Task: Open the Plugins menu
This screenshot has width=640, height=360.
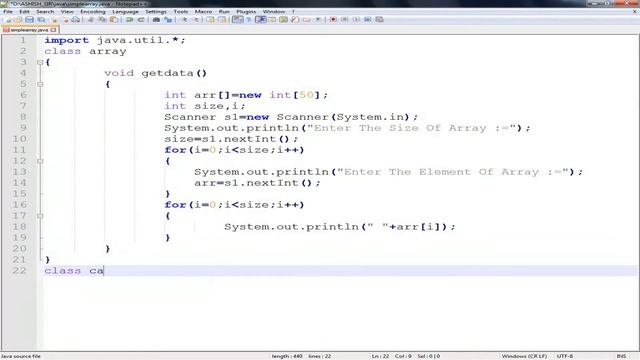Action: [246, 11]
